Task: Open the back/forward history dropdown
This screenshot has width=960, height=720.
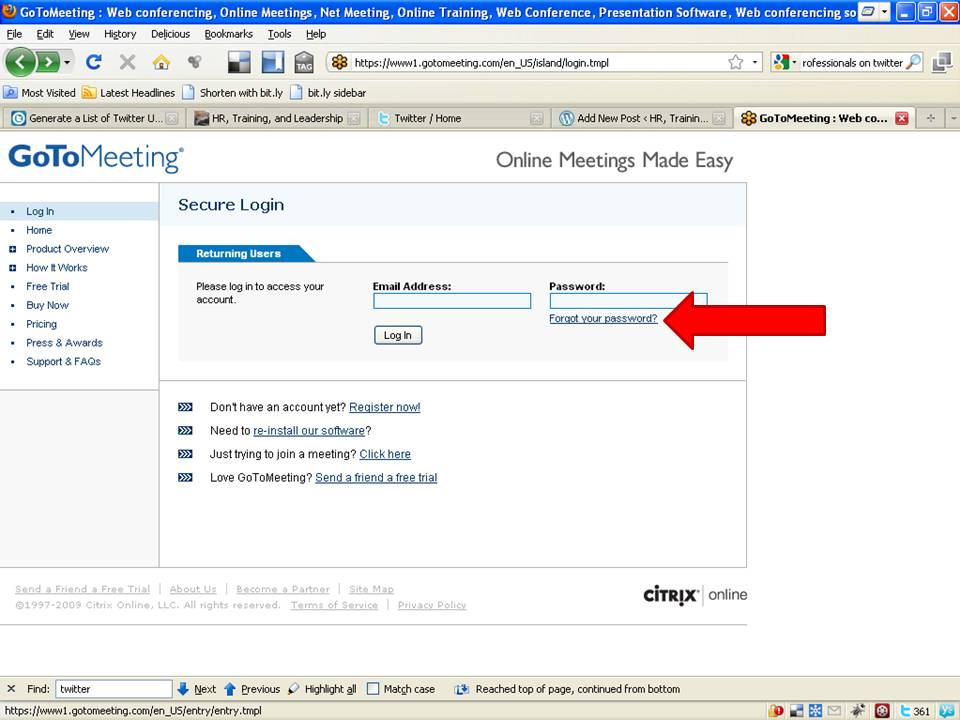Action: [x=67, y=62]
